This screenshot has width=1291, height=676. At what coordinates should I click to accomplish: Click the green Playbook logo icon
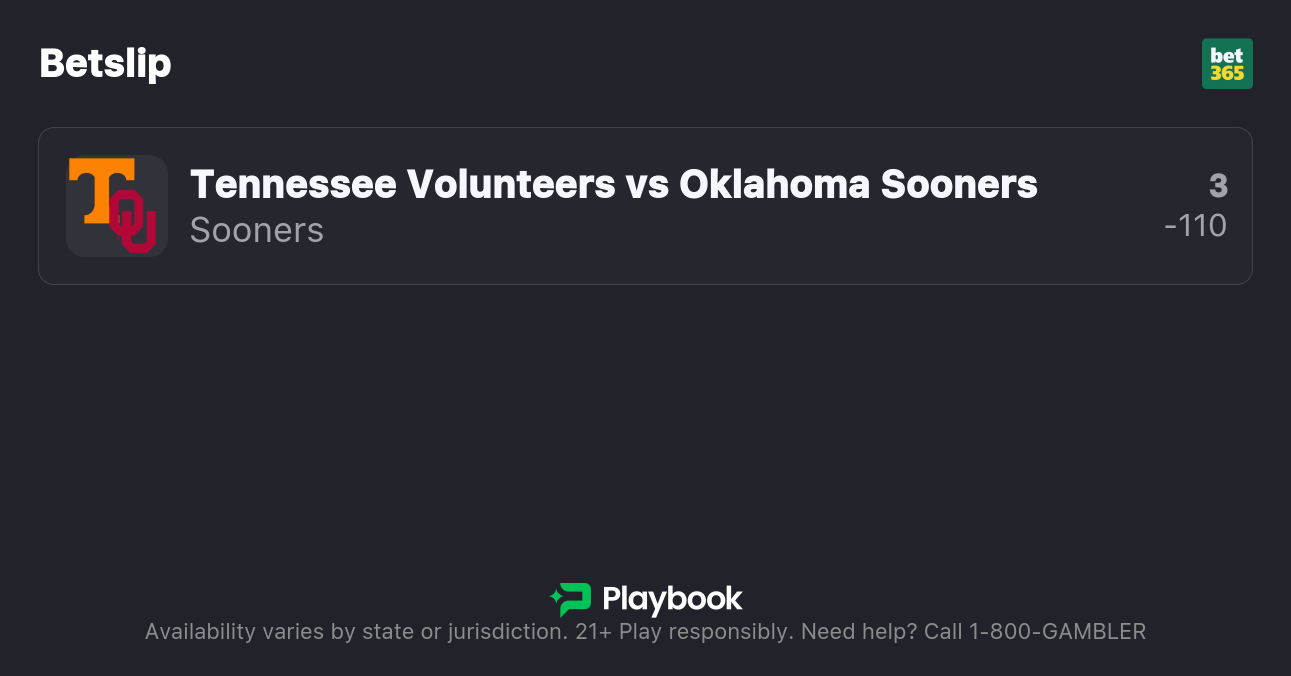tap(571, 599)
